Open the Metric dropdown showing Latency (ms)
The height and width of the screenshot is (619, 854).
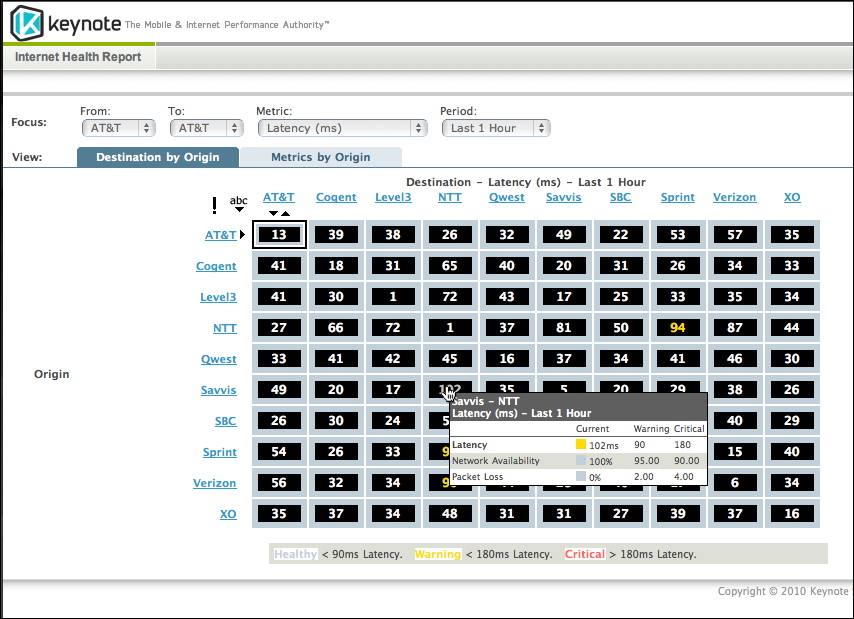(343, 128)
